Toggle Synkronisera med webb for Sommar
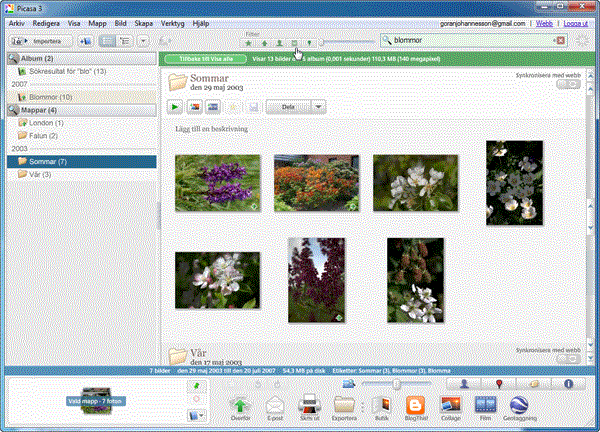The image size is (600, 432). click(x=566, y=85)
